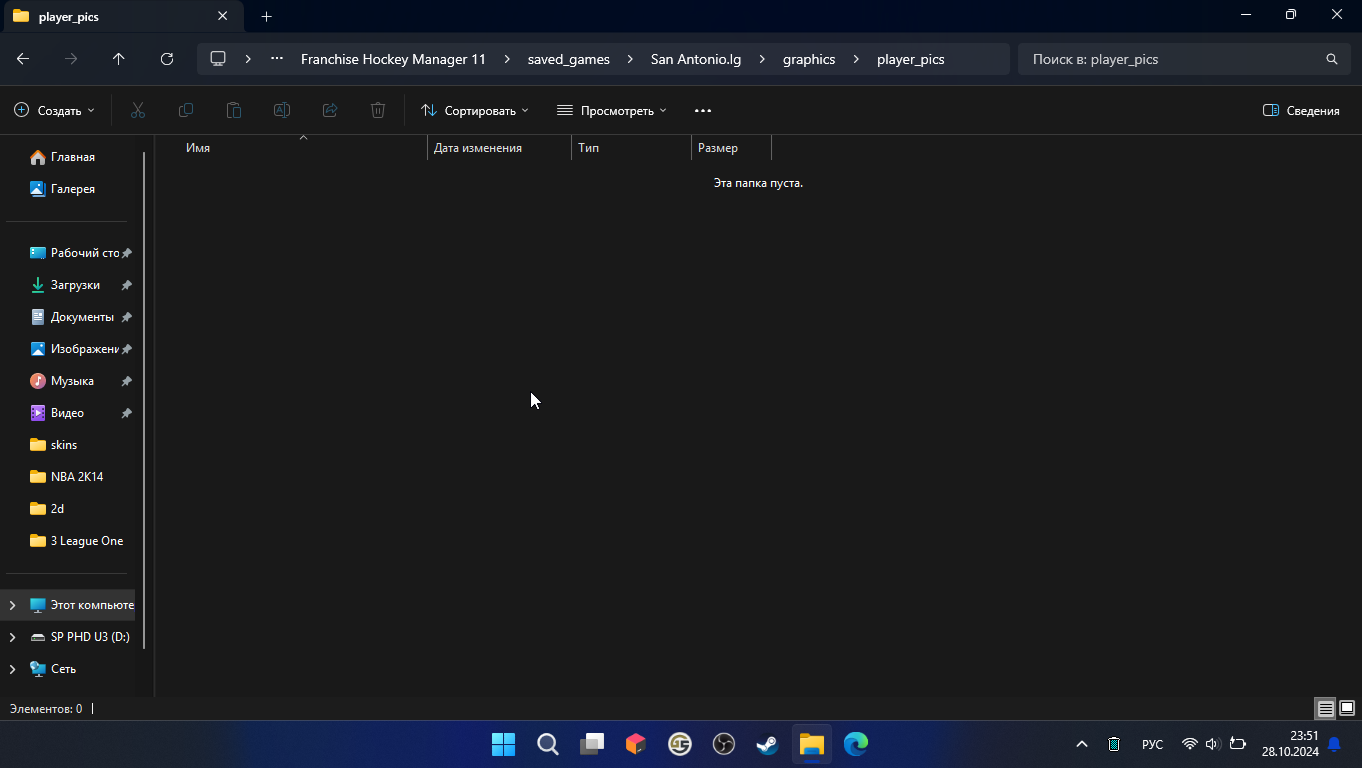Open See more options ellipsis in toolbar
The height and width of the screenshot is (768, 1362).
(x=702, y=111)
